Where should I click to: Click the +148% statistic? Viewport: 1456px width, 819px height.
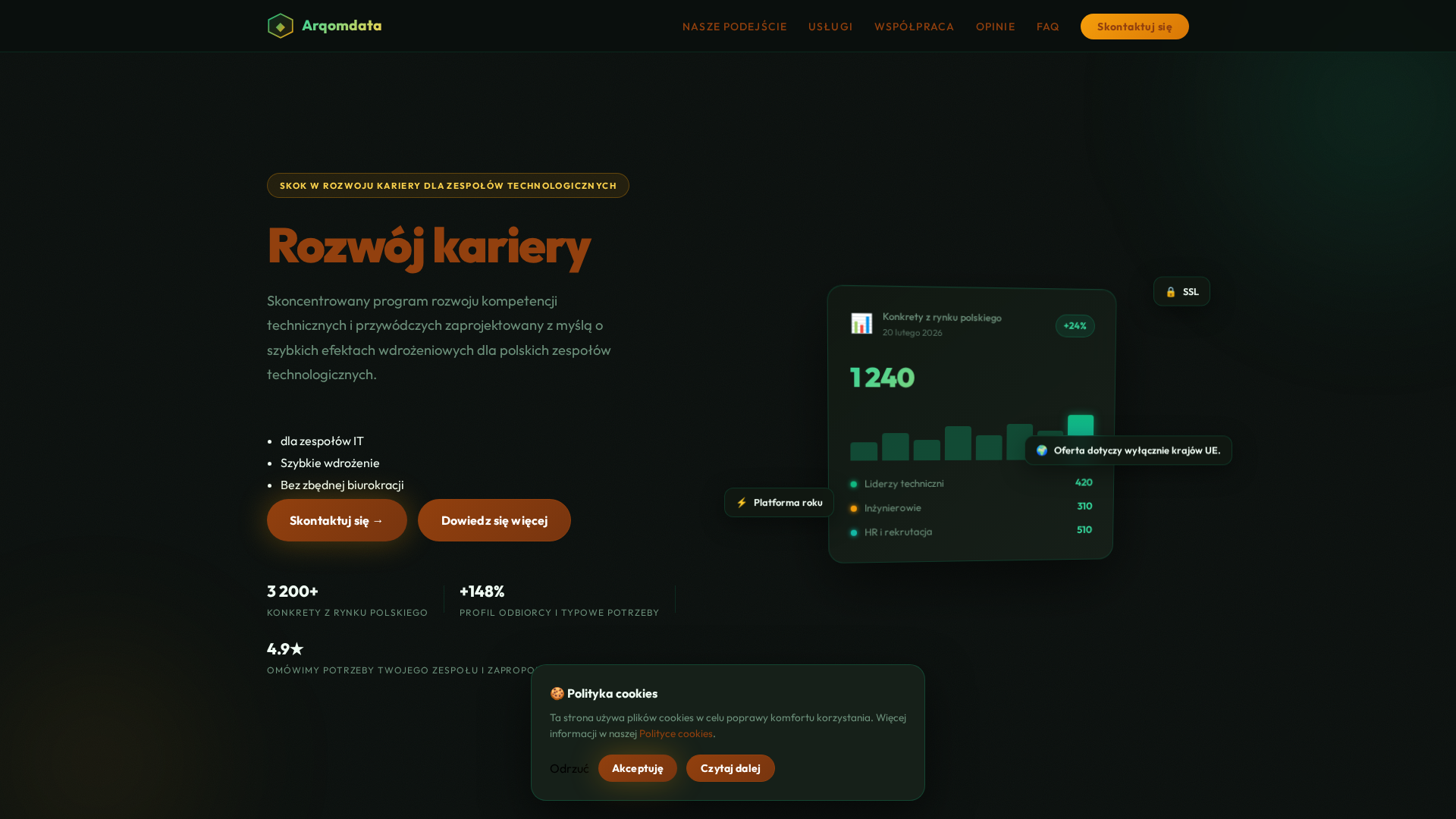[x=482, y=591]
